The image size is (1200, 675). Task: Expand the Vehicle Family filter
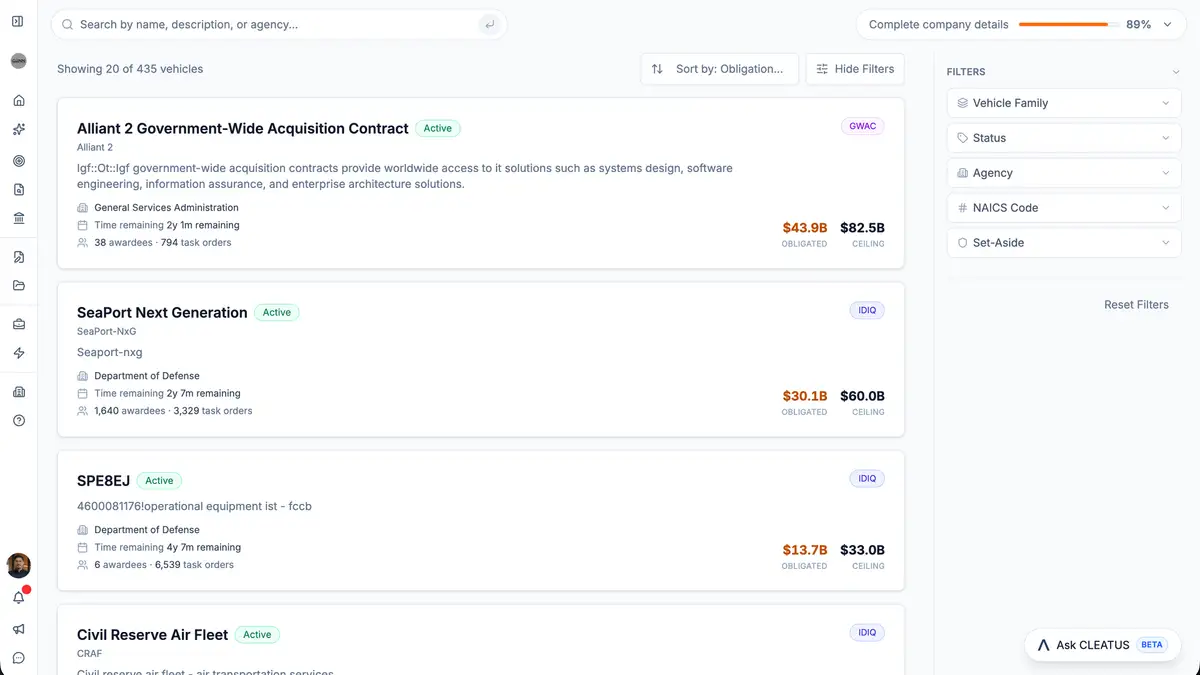1063,103
